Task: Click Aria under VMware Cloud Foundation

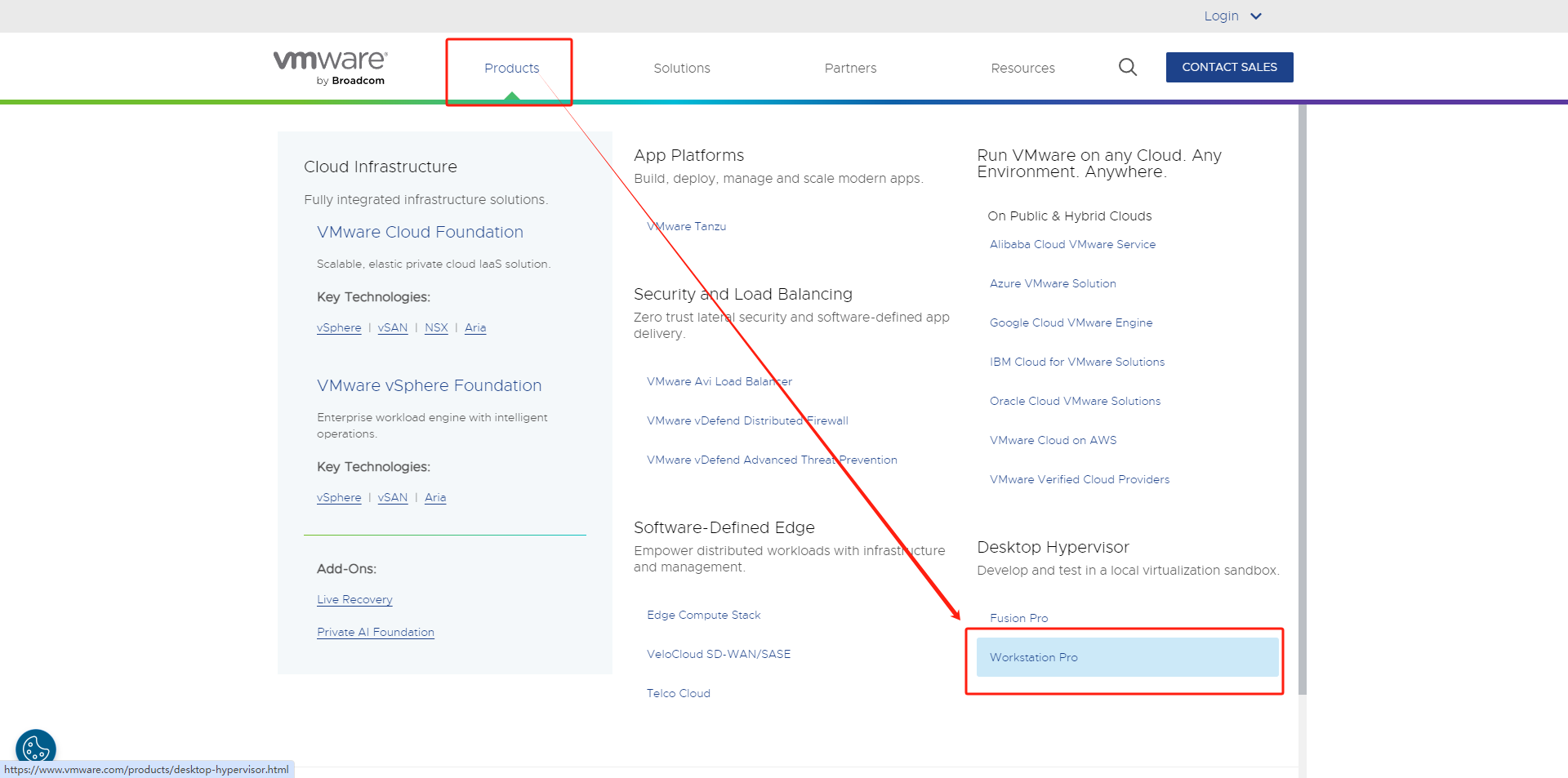Action: [475, 327]
